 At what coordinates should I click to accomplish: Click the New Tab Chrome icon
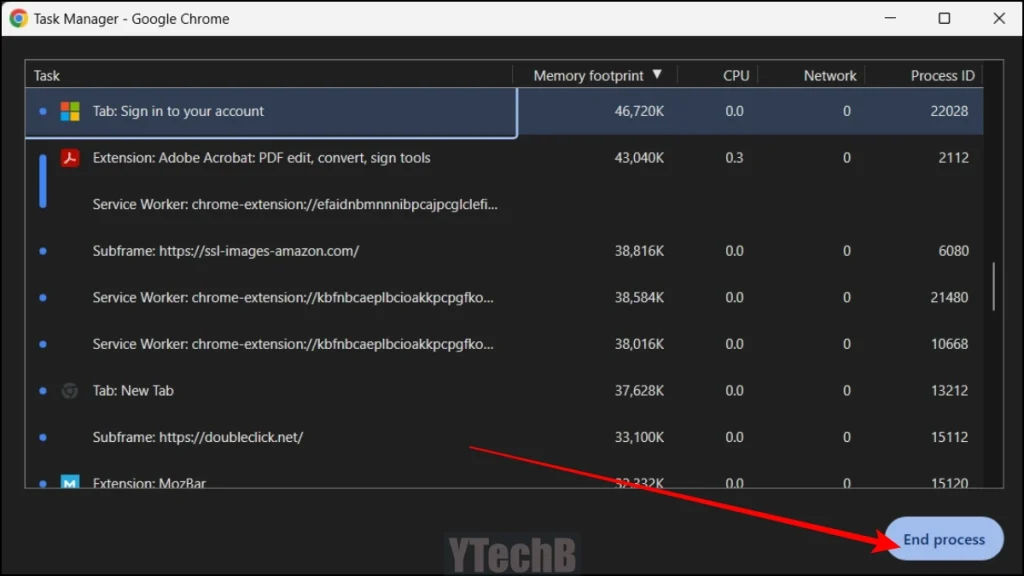(70, 391)
